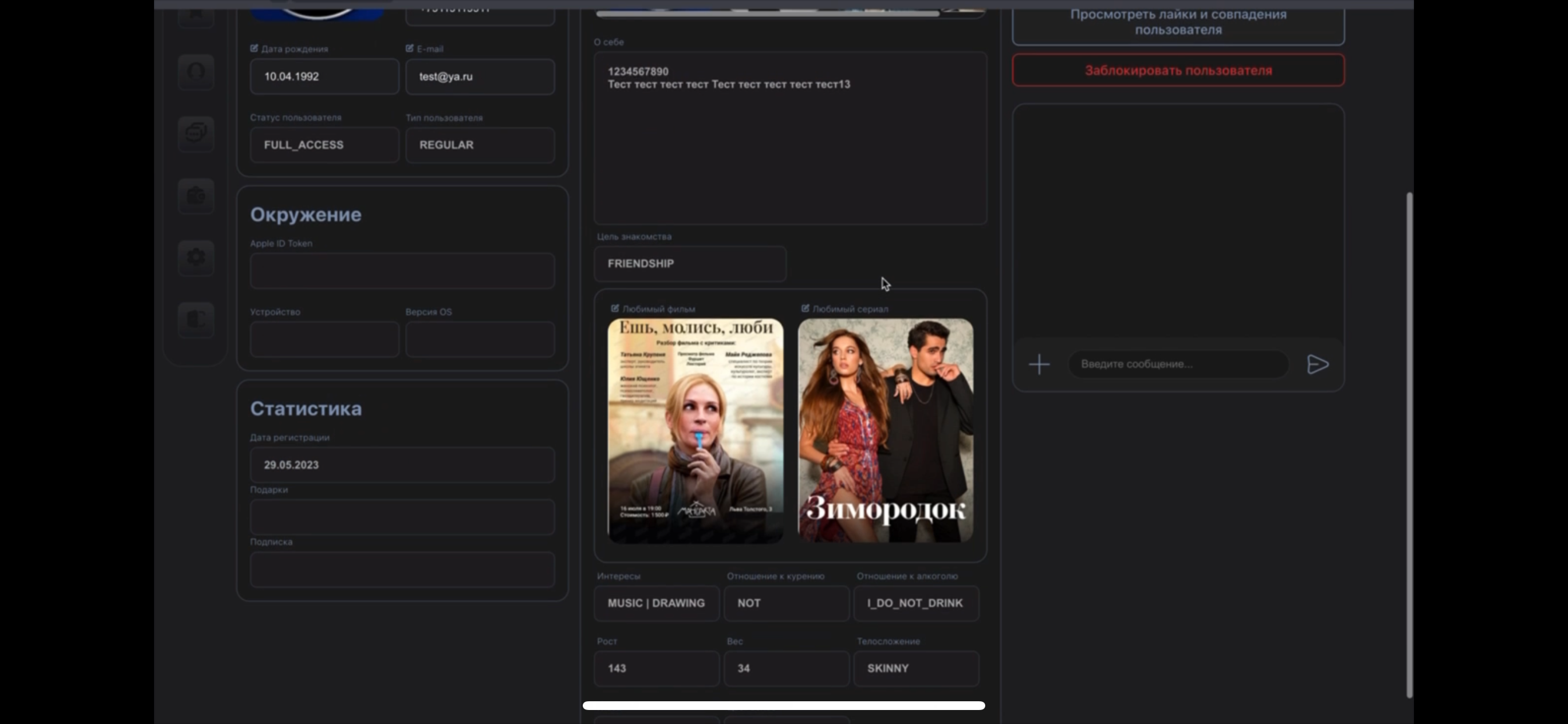Click Заблокировать пользователя button
The height and width of the screenshot is (724, 1568).
(1178, 70)
